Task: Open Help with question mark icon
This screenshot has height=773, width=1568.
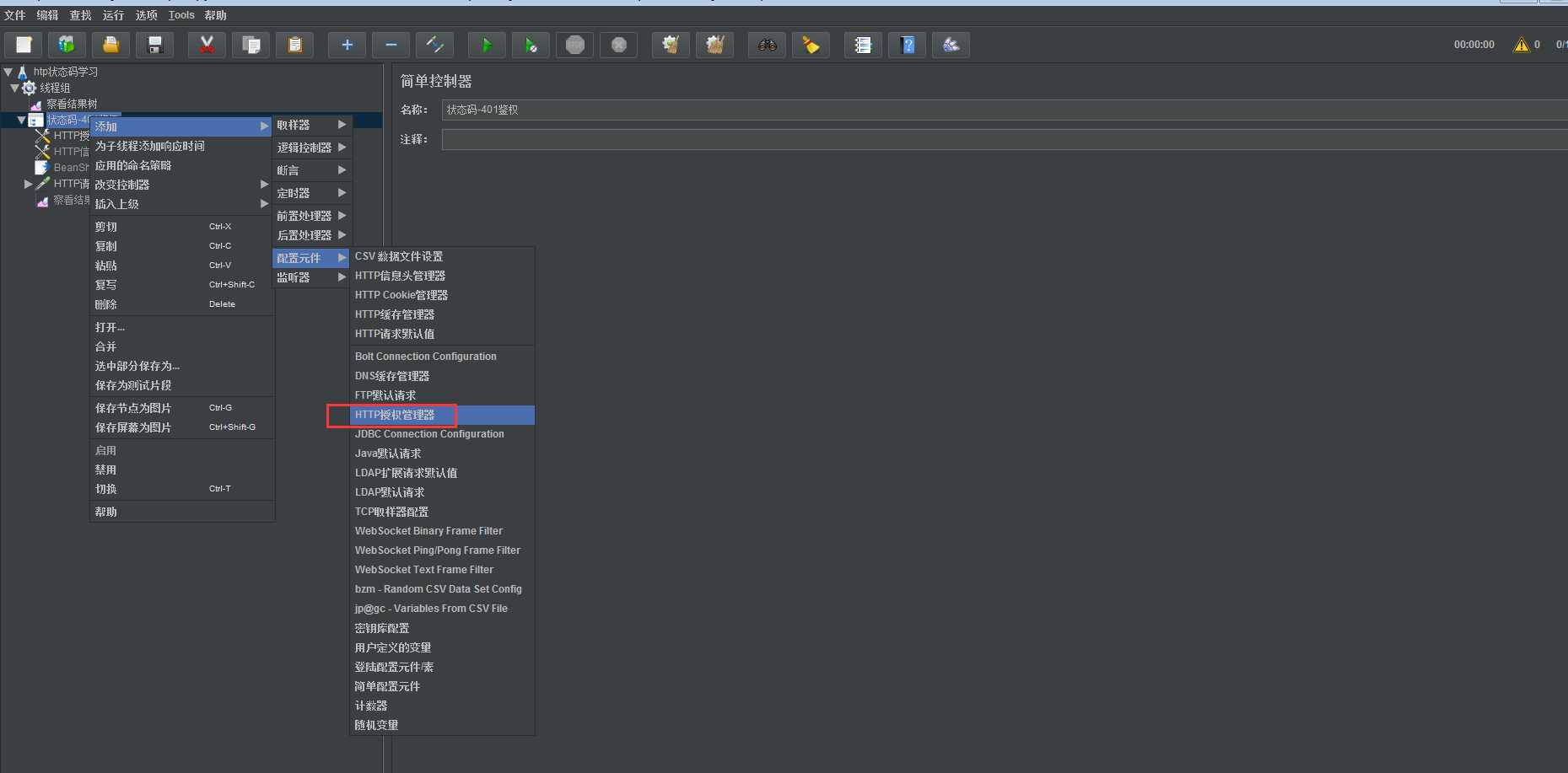Action: point(907,45)
